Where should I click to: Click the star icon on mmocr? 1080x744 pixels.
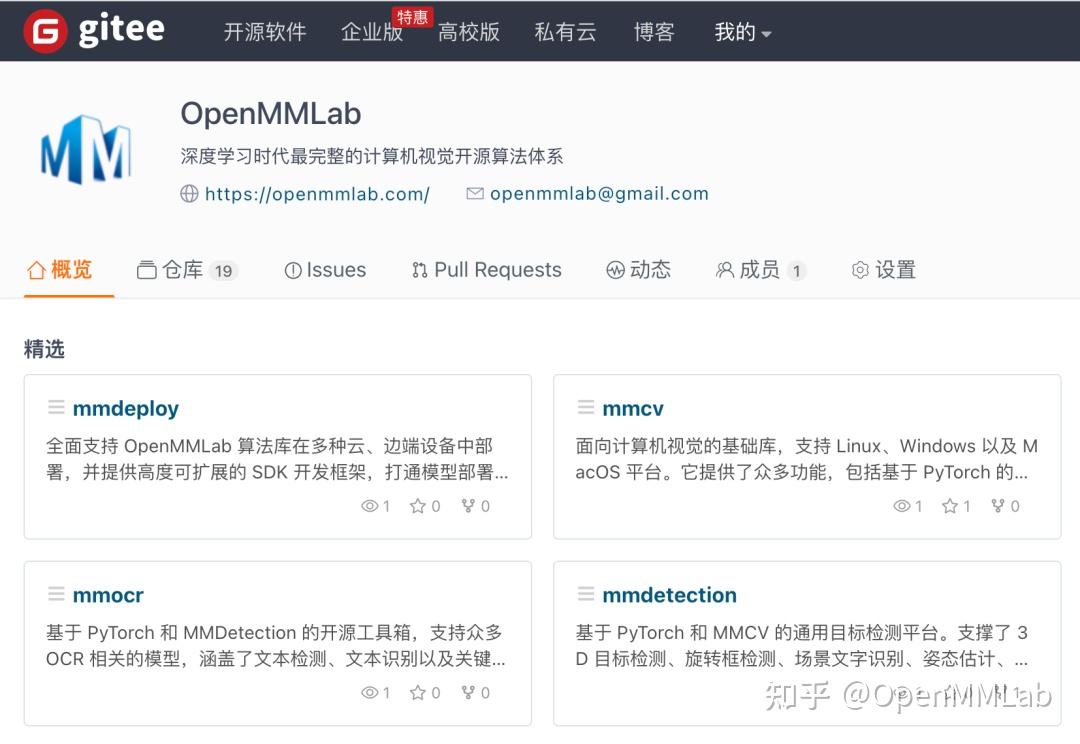point(417,692)
